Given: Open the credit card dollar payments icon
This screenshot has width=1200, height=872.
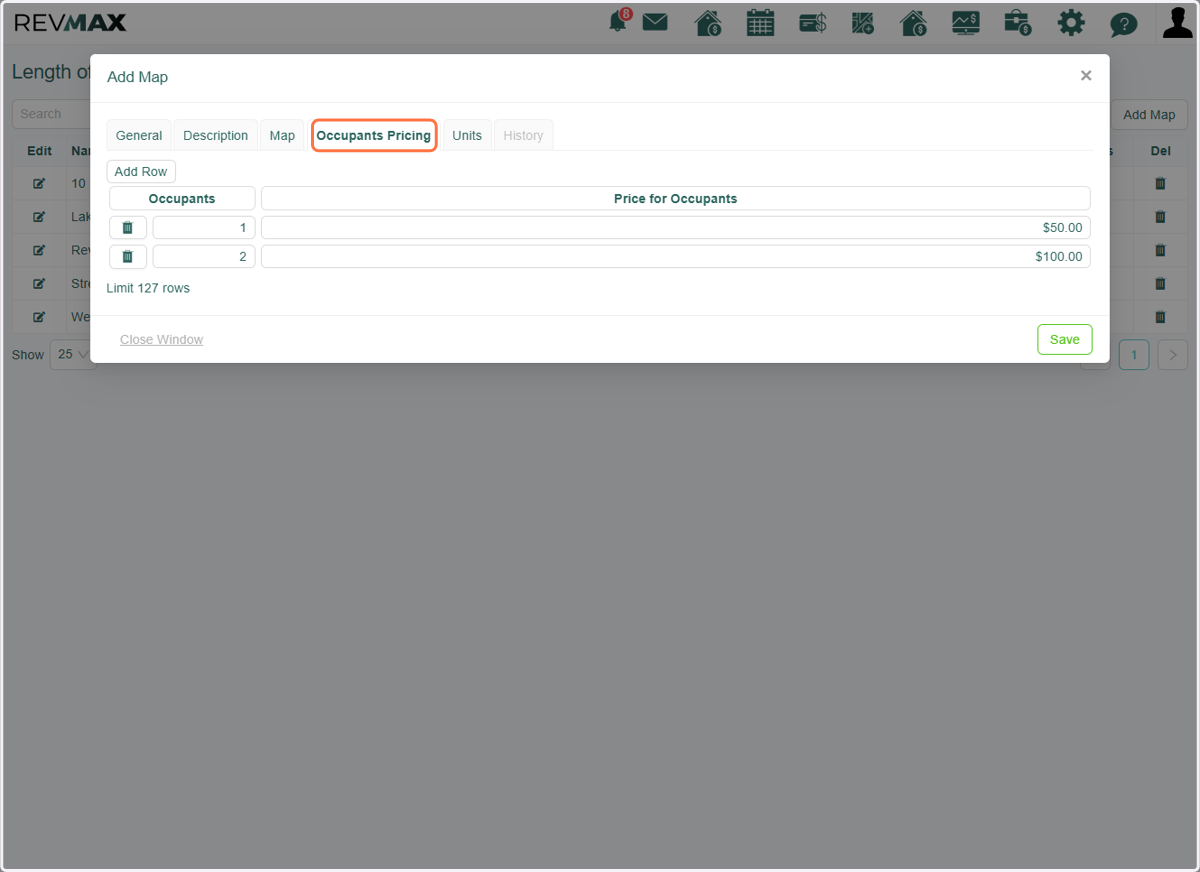Looking at the screenshot, I should [x=813, y=22].
